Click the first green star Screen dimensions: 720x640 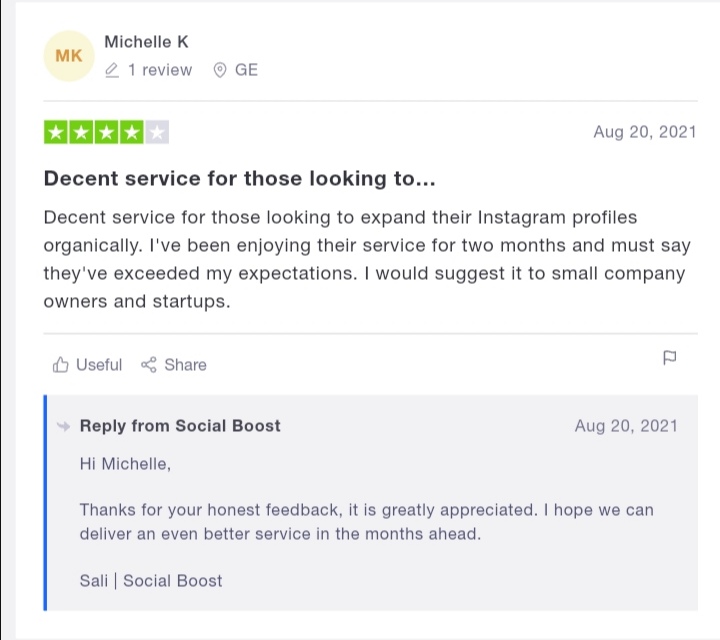click(x=56, y=132)
